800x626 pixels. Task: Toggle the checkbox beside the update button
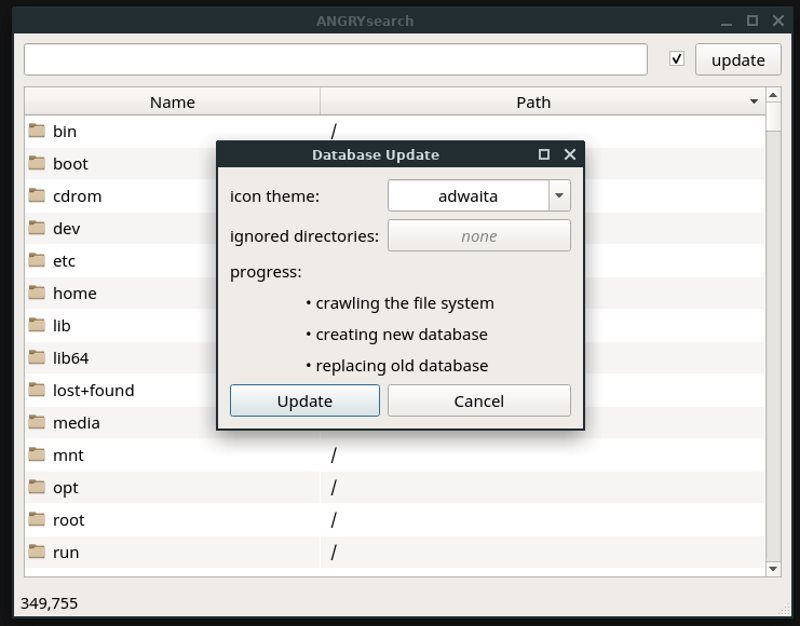tap(677, 59)
